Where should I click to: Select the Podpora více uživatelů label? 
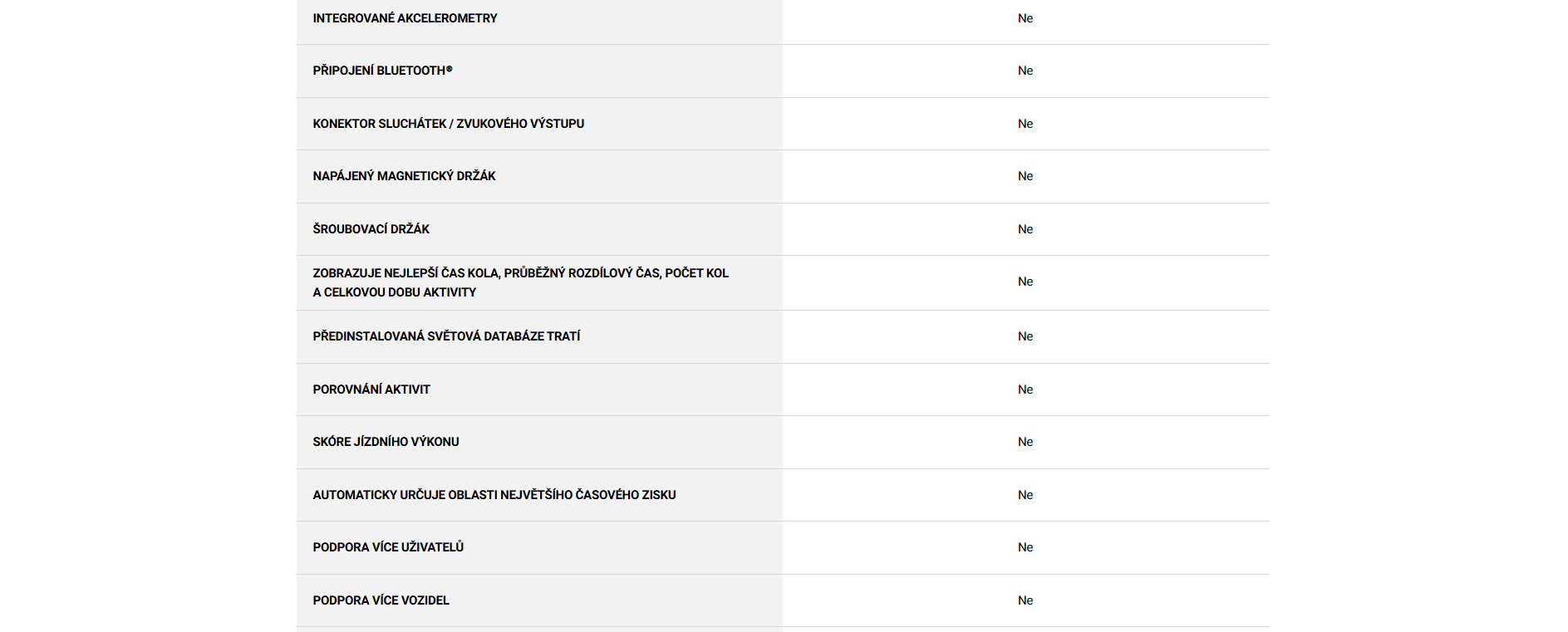click(x=388, y=547)
